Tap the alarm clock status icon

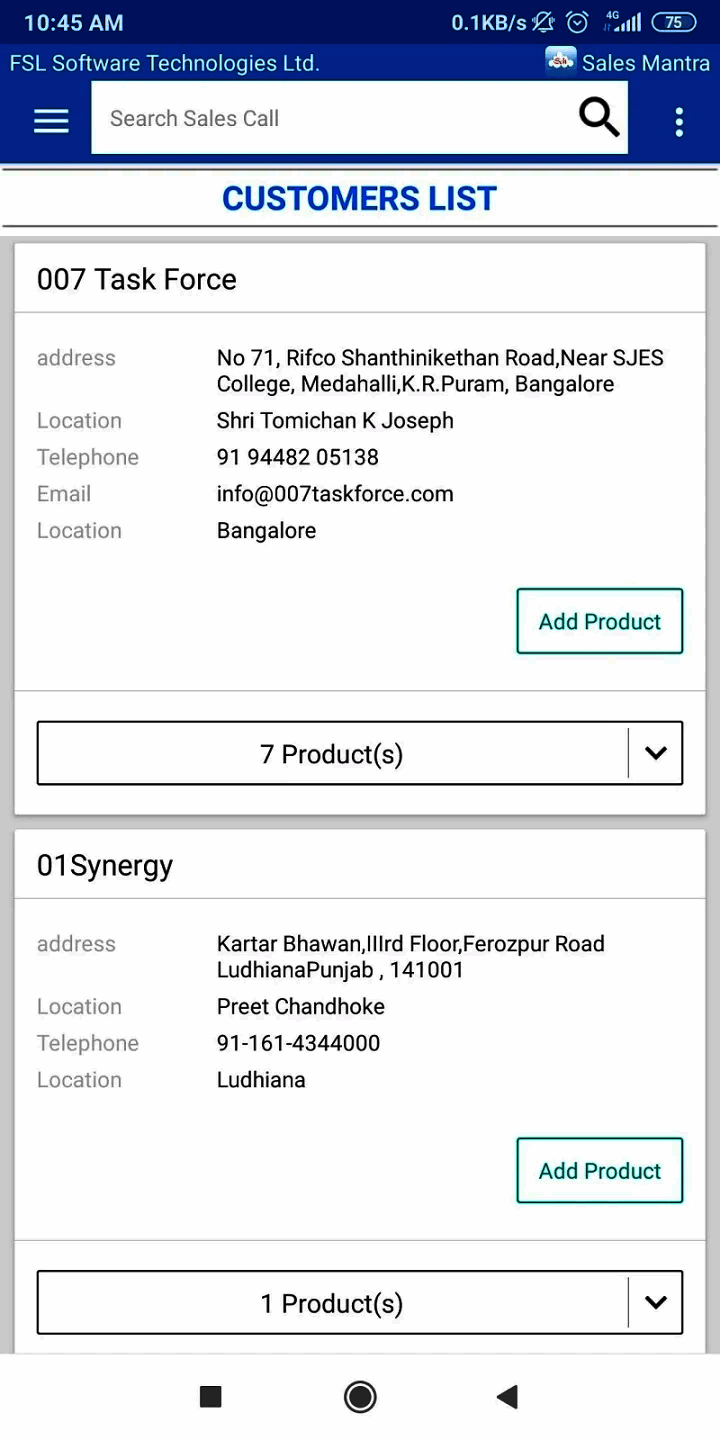[x=578, y=22]
